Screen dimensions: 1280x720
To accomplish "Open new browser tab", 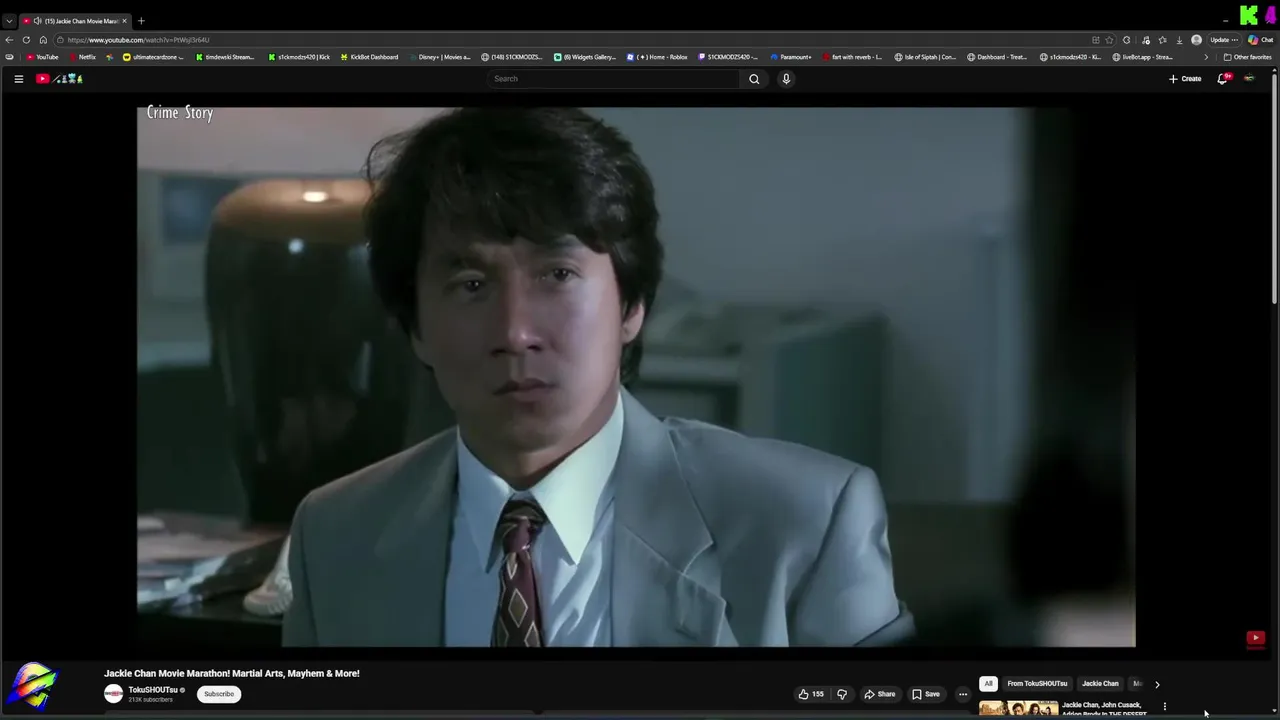I will click(x=141, y=21).
